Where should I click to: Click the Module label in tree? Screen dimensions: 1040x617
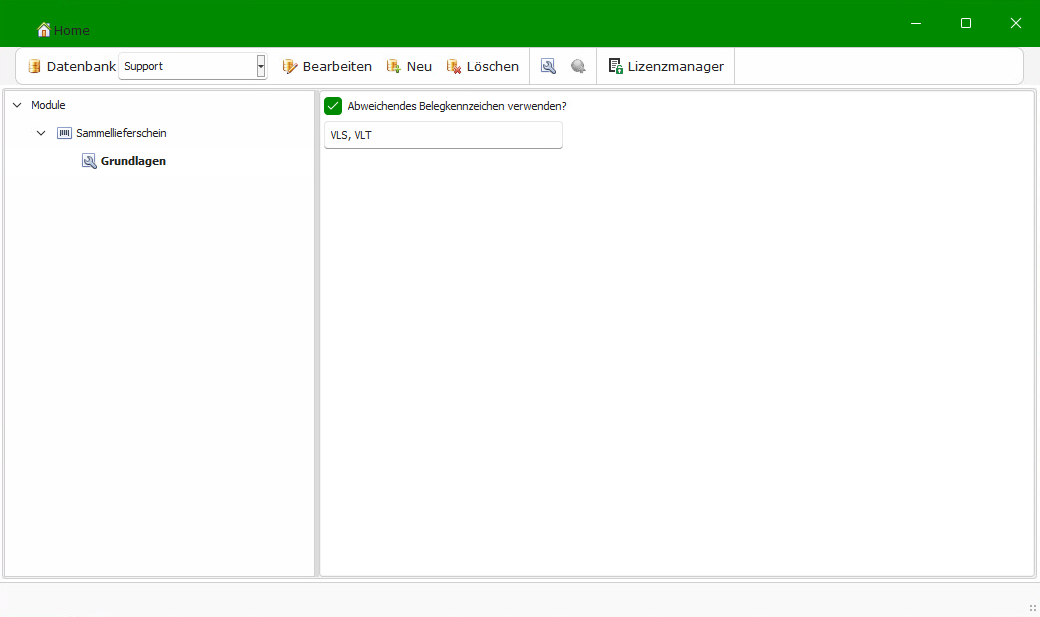click(x=48, y=105)
